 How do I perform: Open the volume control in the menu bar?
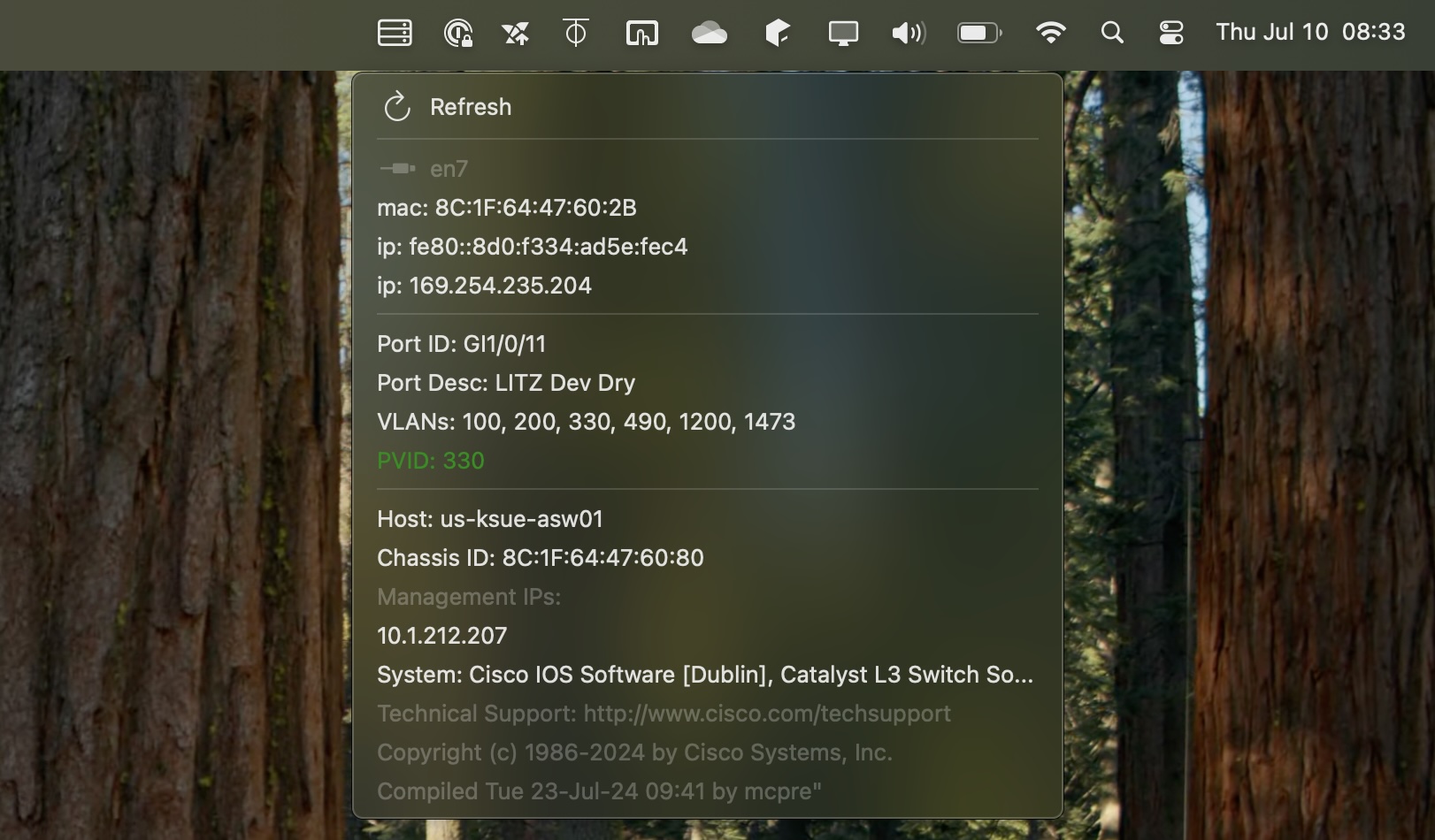coord(909,34)
